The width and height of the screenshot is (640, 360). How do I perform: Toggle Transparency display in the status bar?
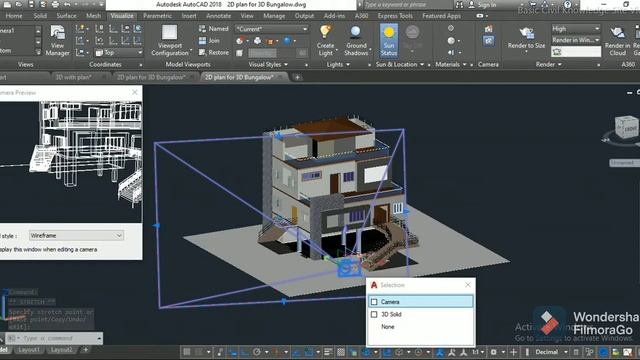341,352
